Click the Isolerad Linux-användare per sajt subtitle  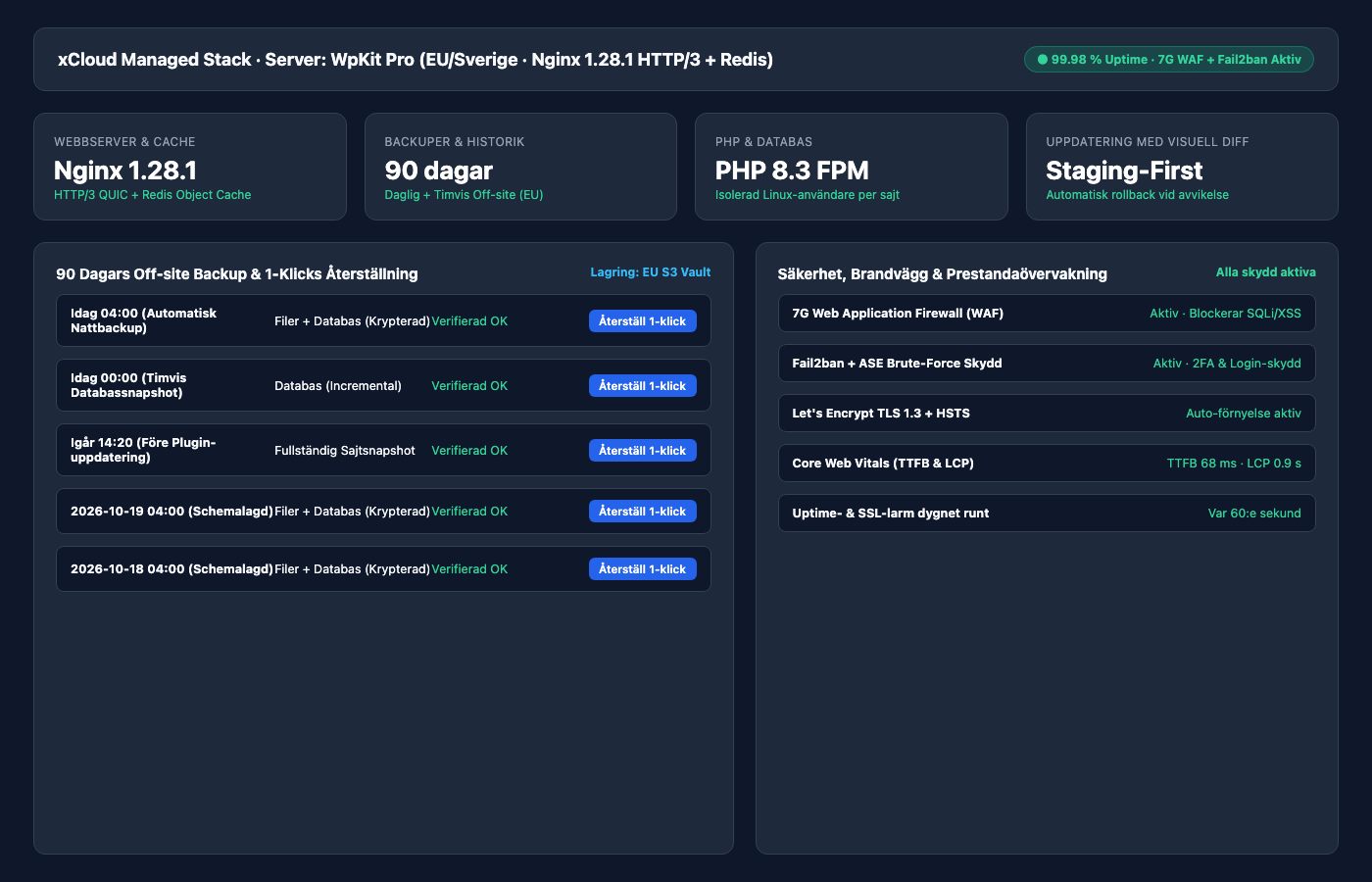tap(808, 195)
